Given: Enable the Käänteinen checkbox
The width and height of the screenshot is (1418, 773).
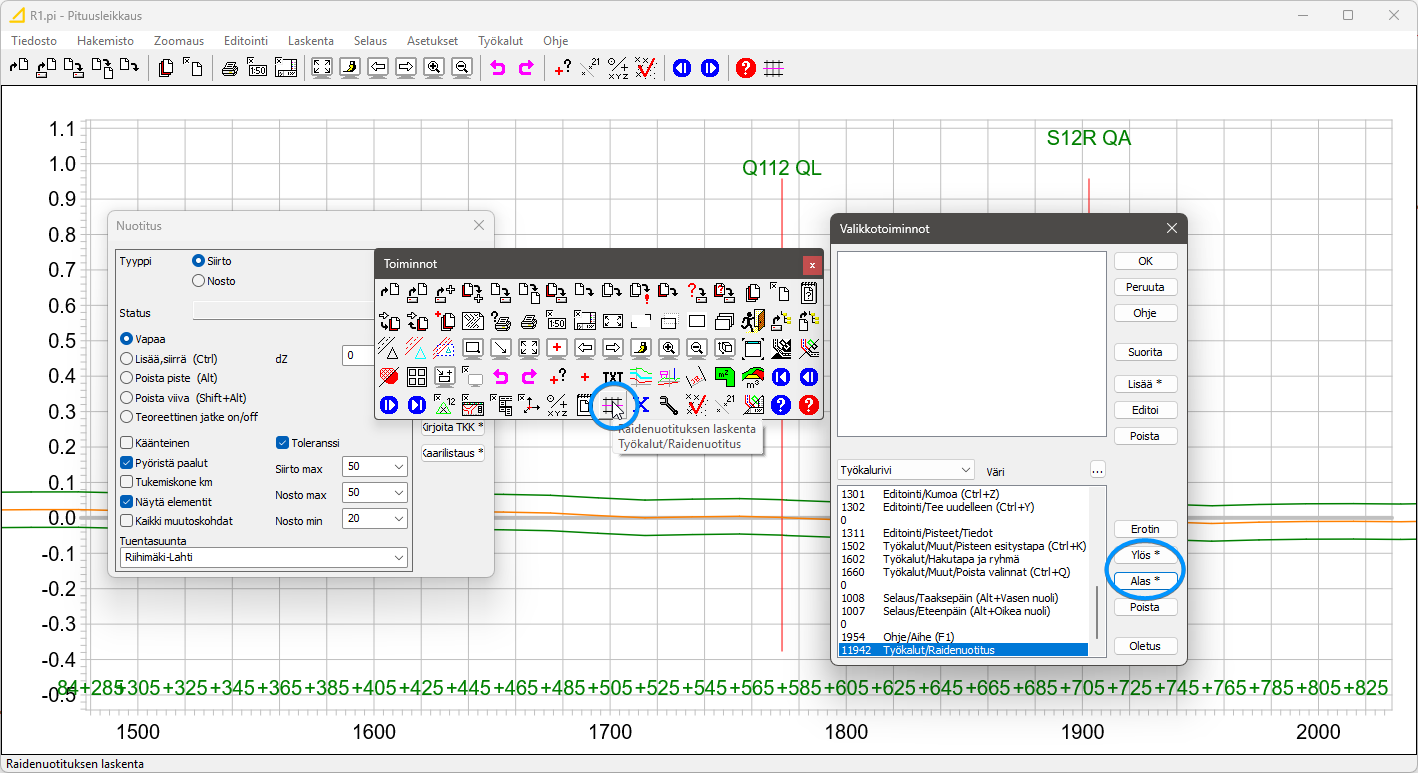Looking at the screenshot, I should point(127,443).
